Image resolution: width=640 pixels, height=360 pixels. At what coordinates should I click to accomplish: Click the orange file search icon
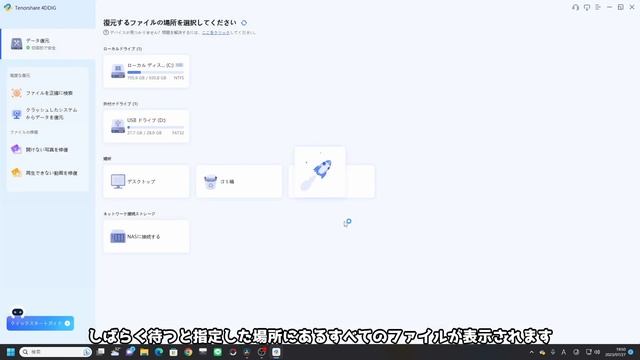[x=16, y=93]
